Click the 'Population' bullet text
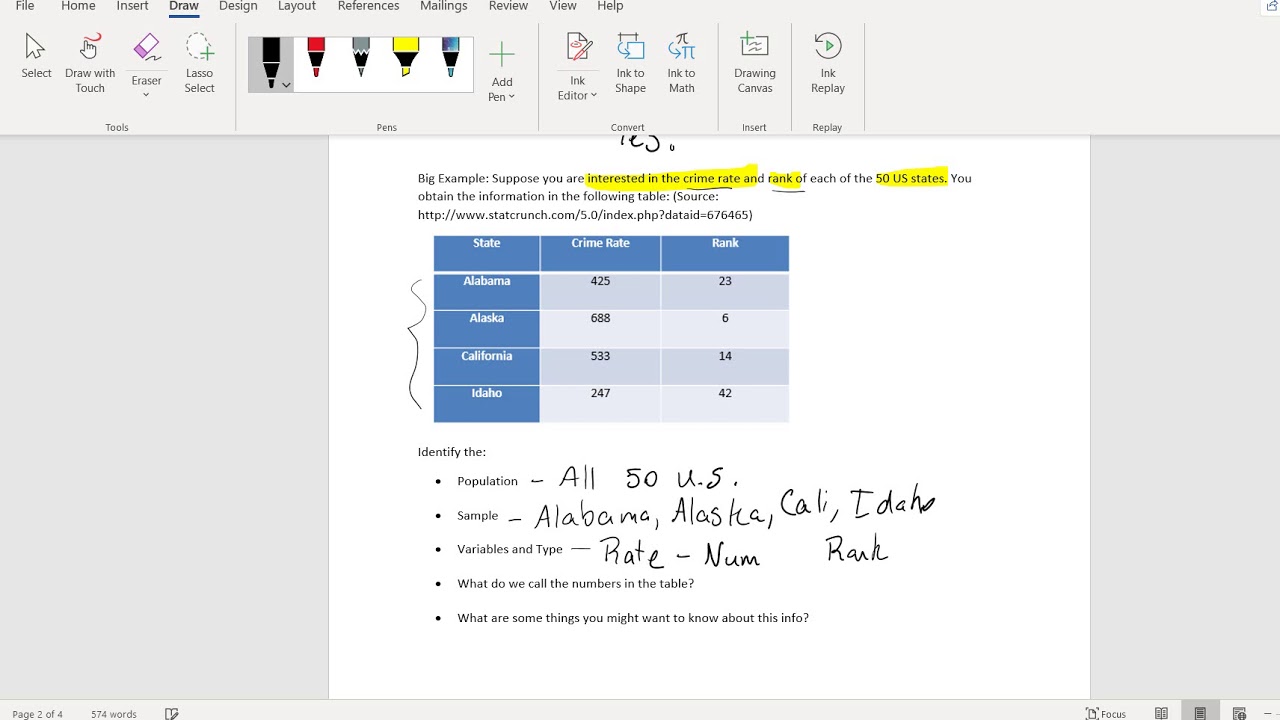1280x720 pixels. pyautogui.click(x=487, y=481)
